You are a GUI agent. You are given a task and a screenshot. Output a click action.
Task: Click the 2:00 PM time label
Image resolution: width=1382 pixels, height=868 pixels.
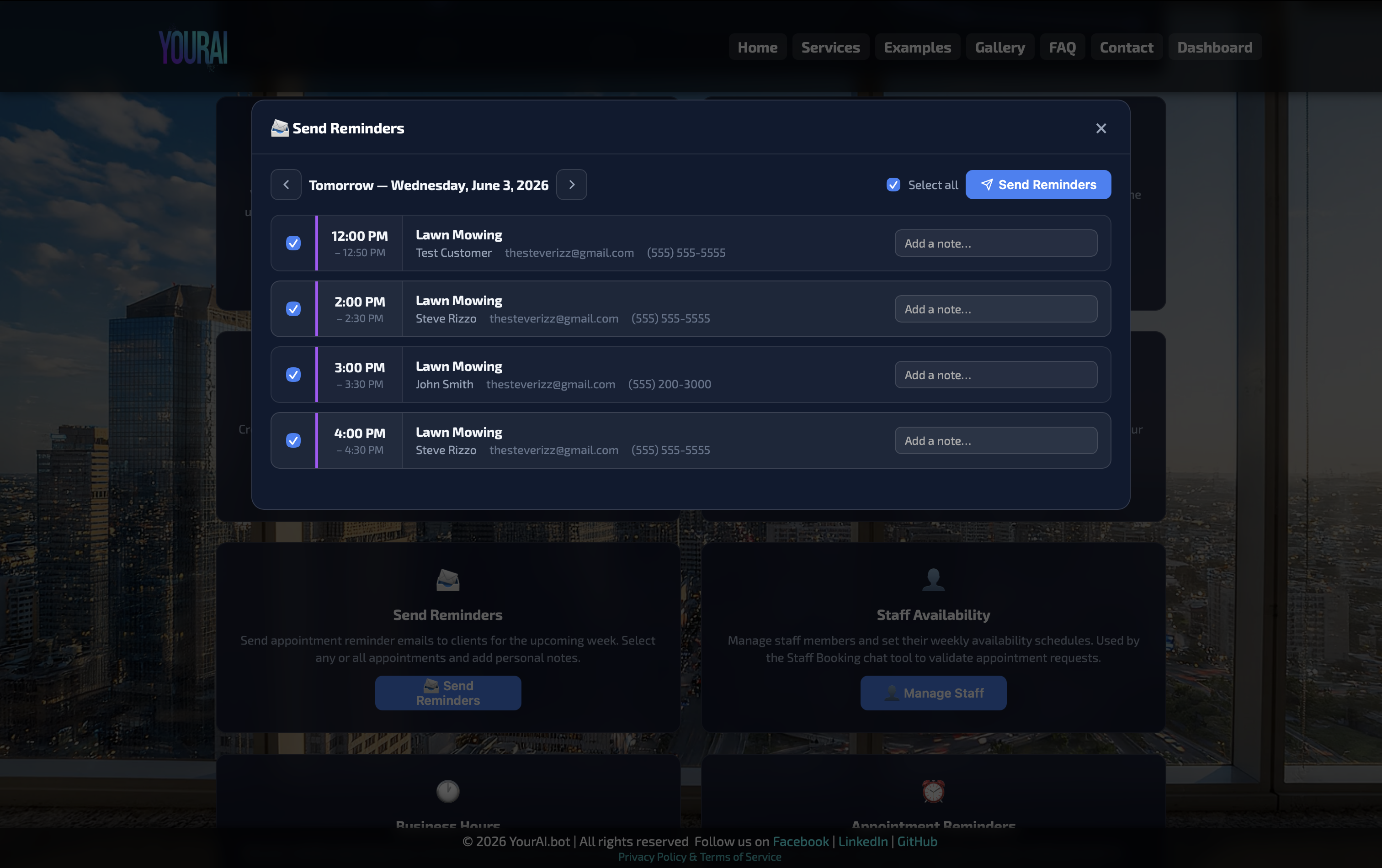(359, 302)
